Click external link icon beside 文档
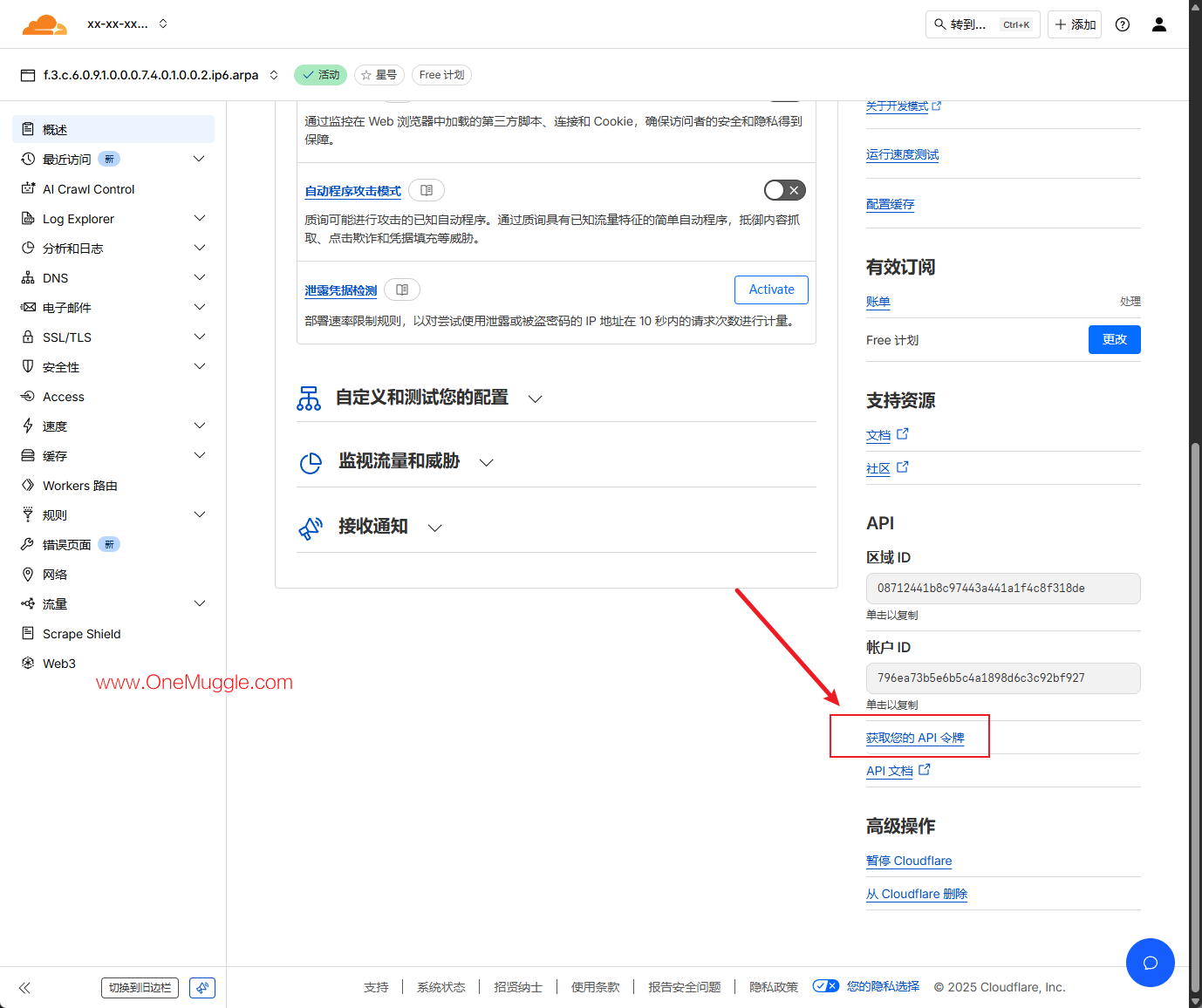Screen dimensions: 1202x1008 coord(903,433)
